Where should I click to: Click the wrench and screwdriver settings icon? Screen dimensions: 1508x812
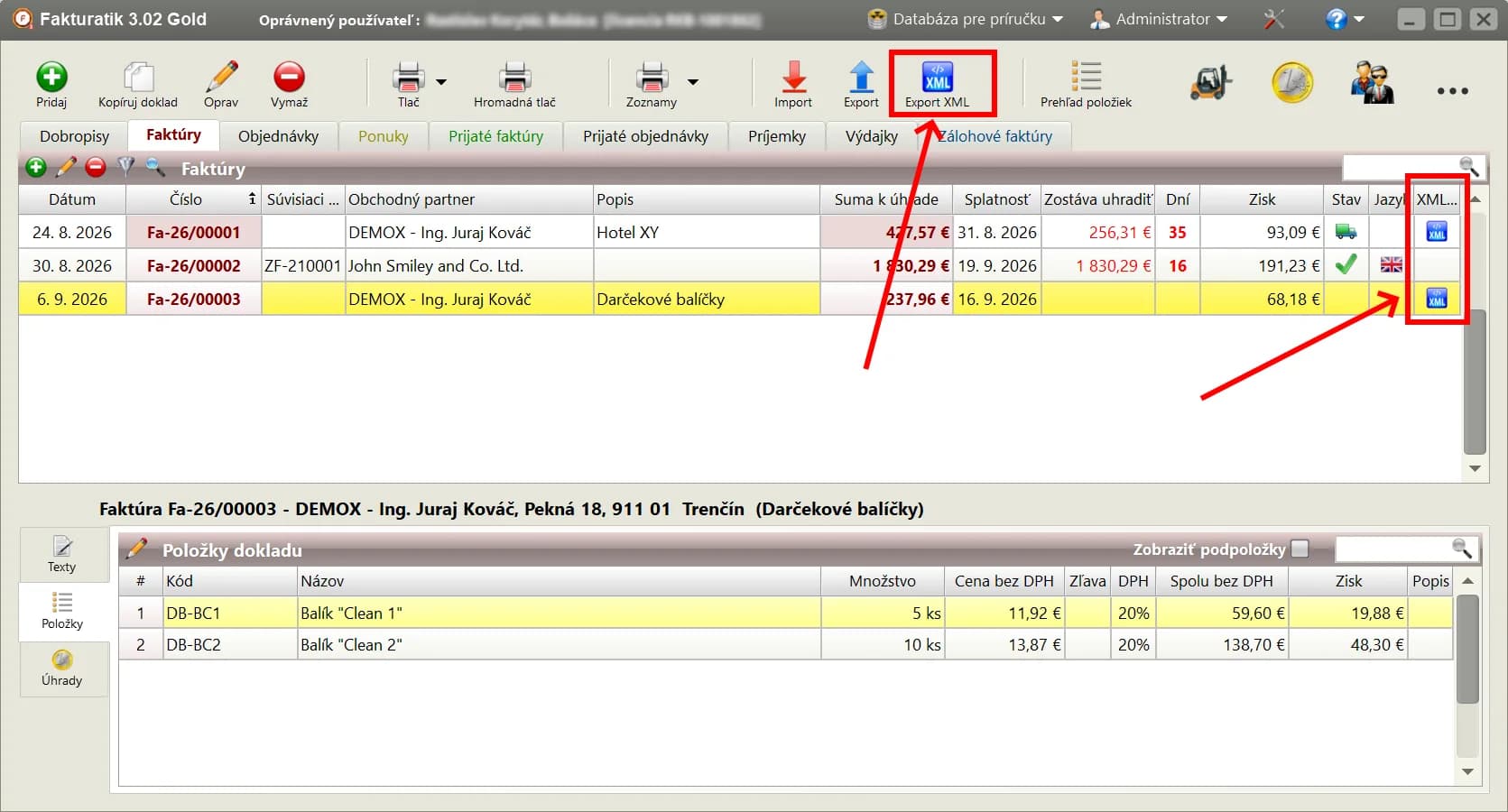point(1273,19)
